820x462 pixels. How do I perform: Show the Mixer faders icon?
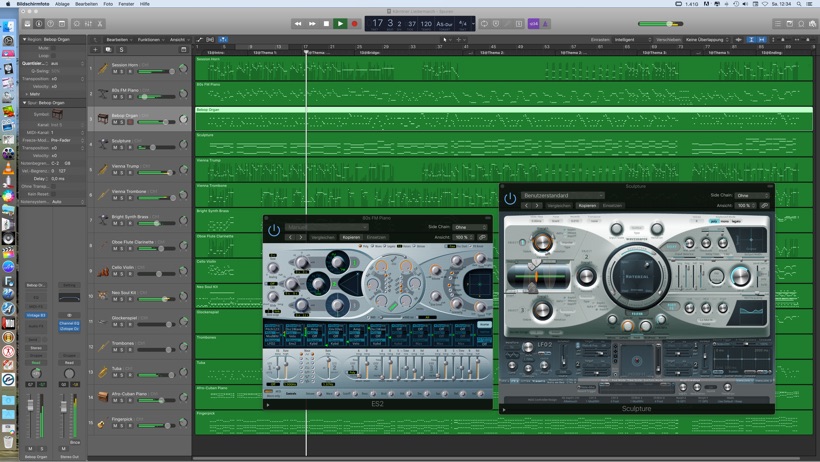click(x=88, y=24)
